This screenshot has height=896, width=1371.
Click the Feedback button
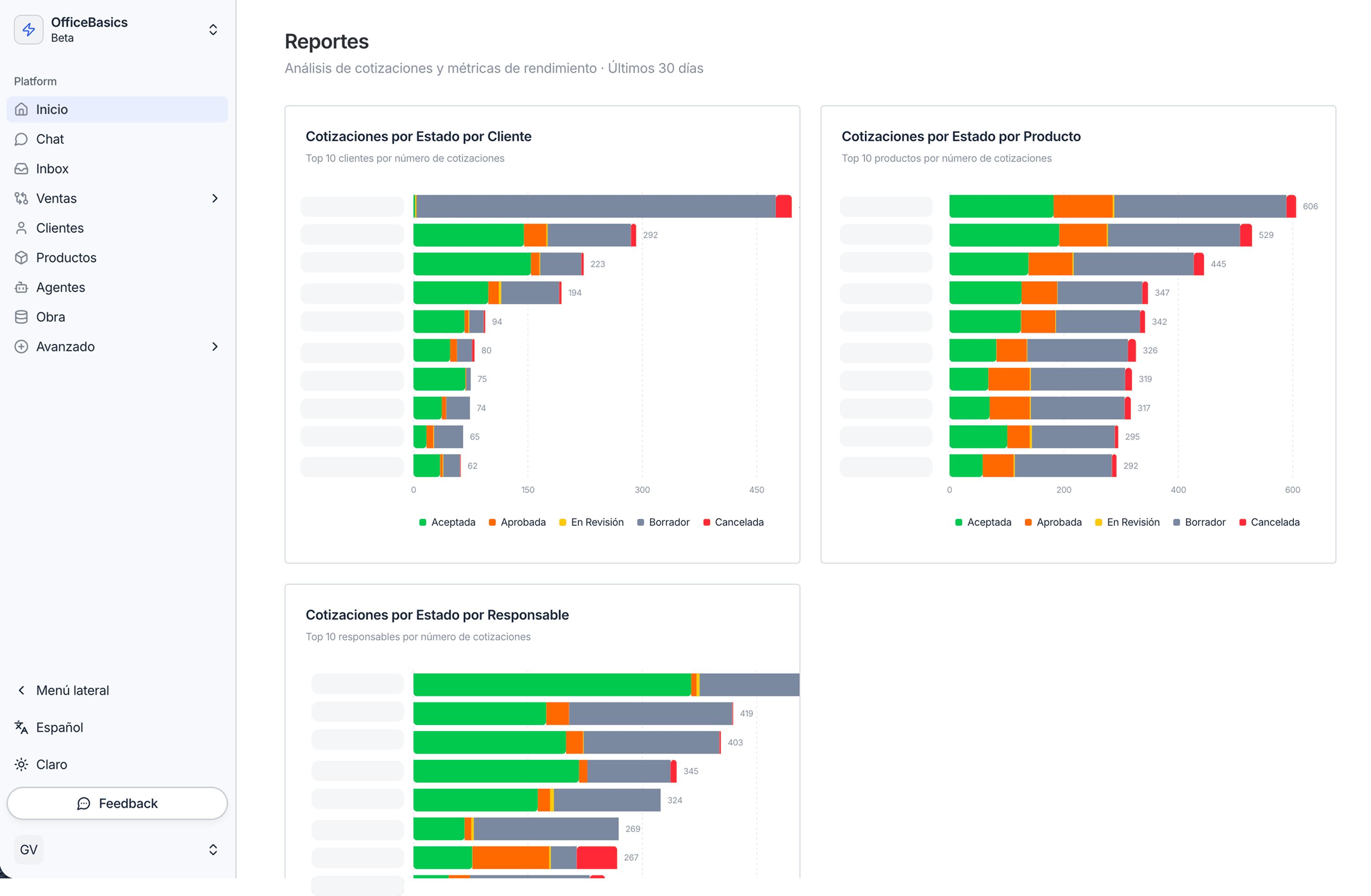(117, 803)
